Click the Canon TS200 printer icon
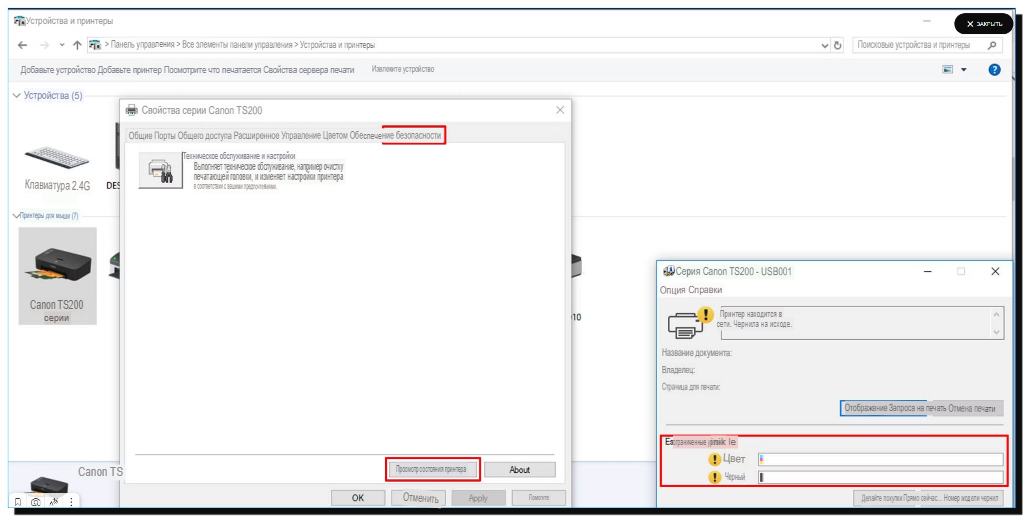 58,264
